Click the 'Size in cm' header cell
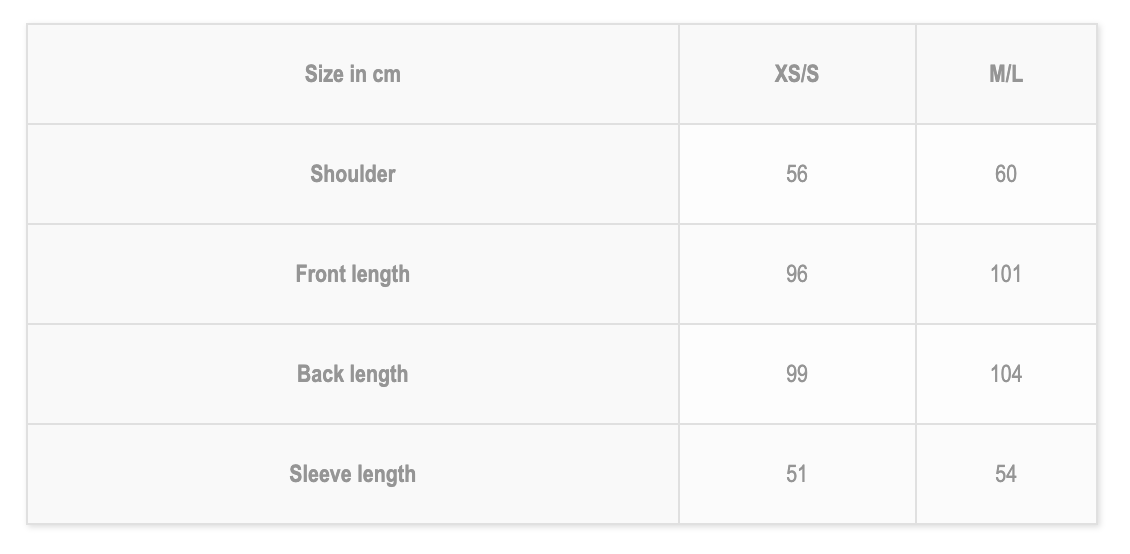 352,73
